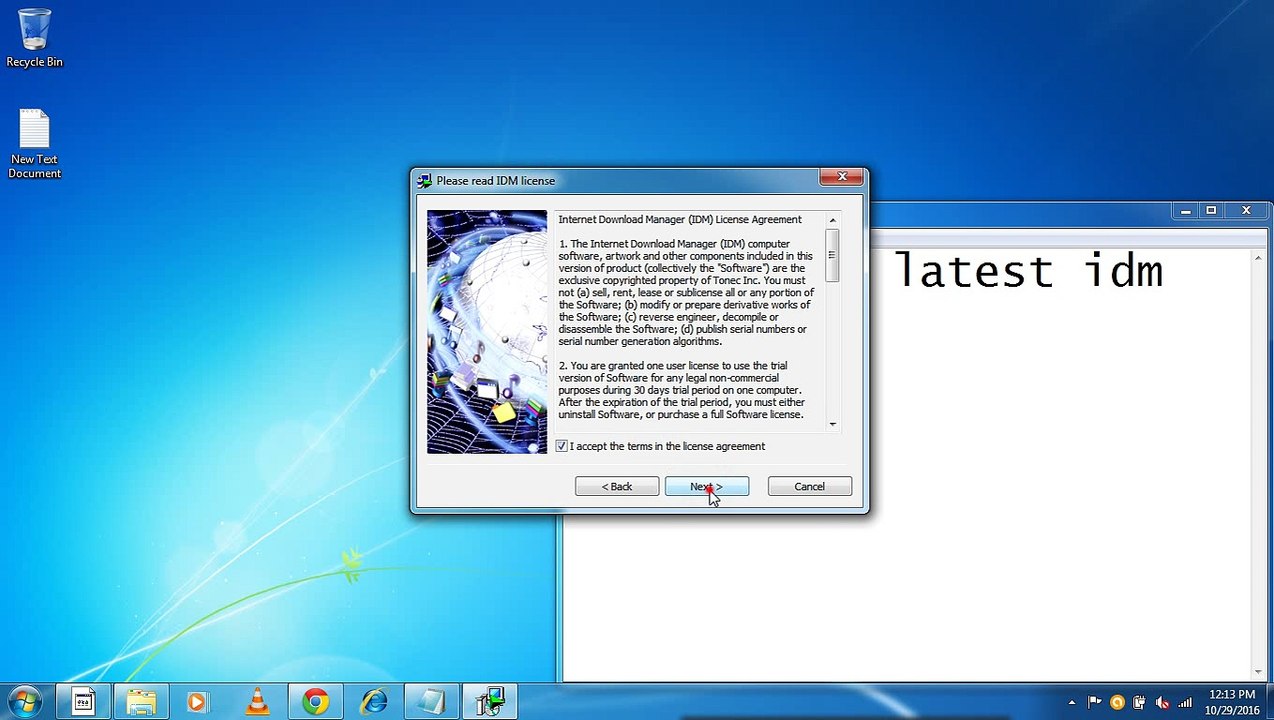The width and height of the screenshot is (1274, 720).
Task: Launch Windows Media Player from taskbar
Action: [x=197, y=702]
